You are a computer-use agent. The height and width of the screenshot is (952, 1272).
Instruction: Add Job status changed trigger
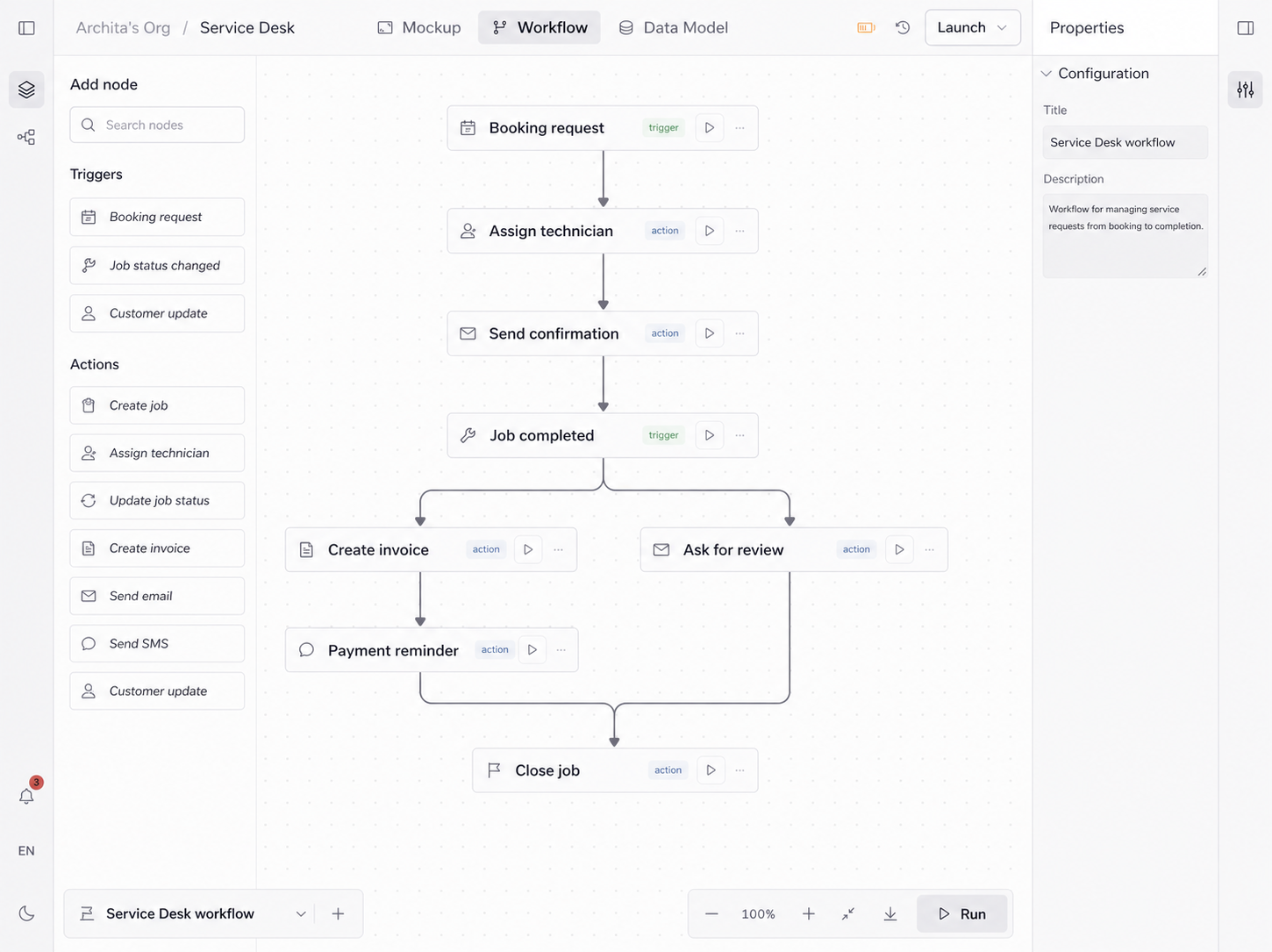157,265
